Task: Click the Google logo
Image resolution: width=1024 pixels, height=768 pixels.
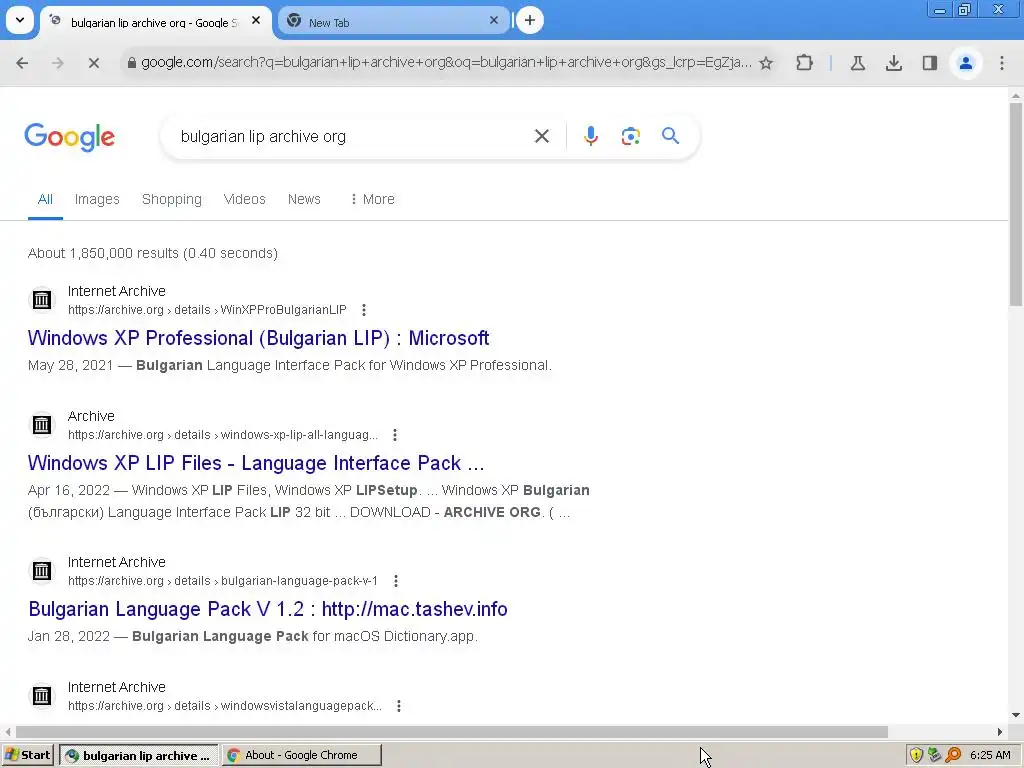Action: point(69,137)
